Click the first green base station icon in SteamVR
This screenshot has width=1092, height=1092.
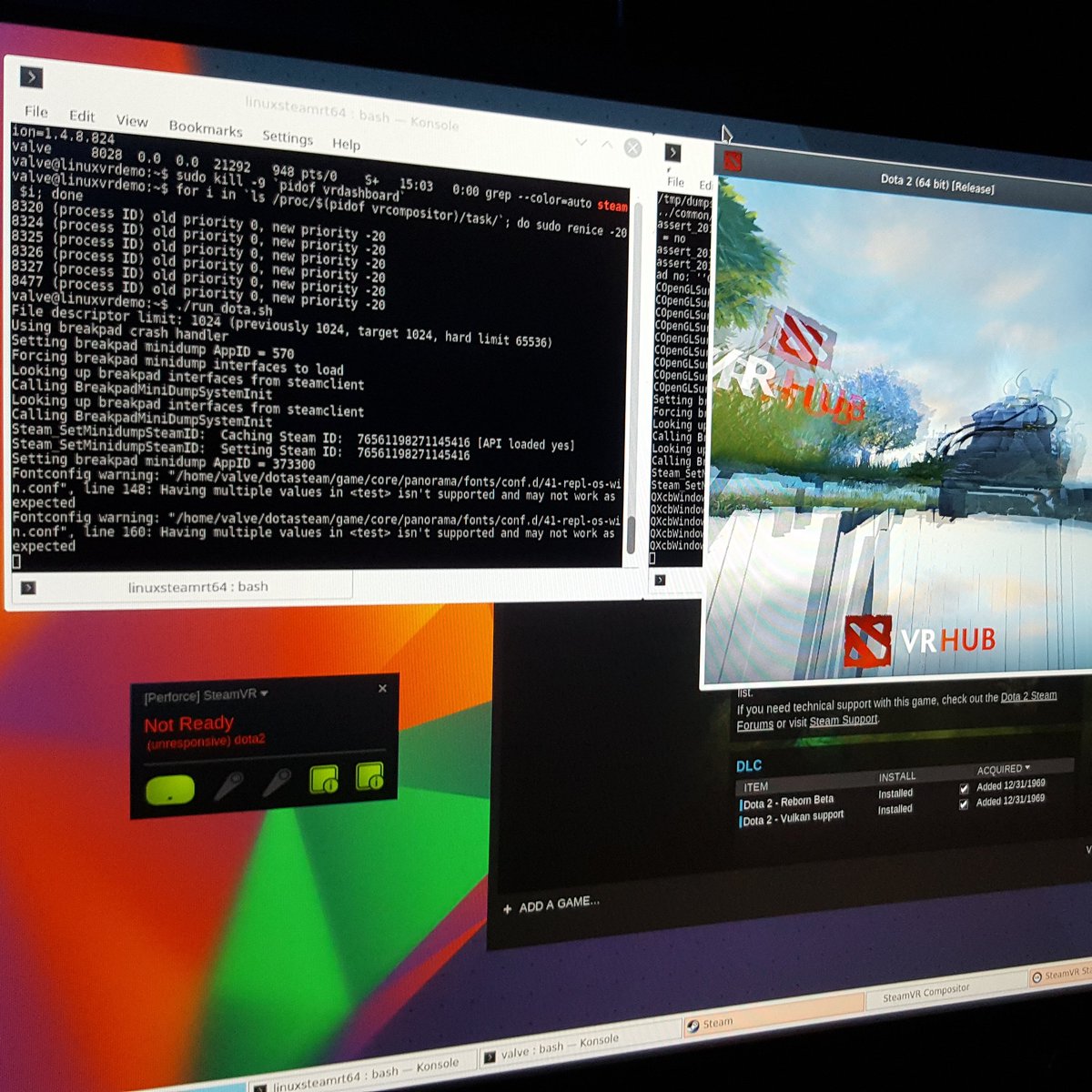(324, 780)
